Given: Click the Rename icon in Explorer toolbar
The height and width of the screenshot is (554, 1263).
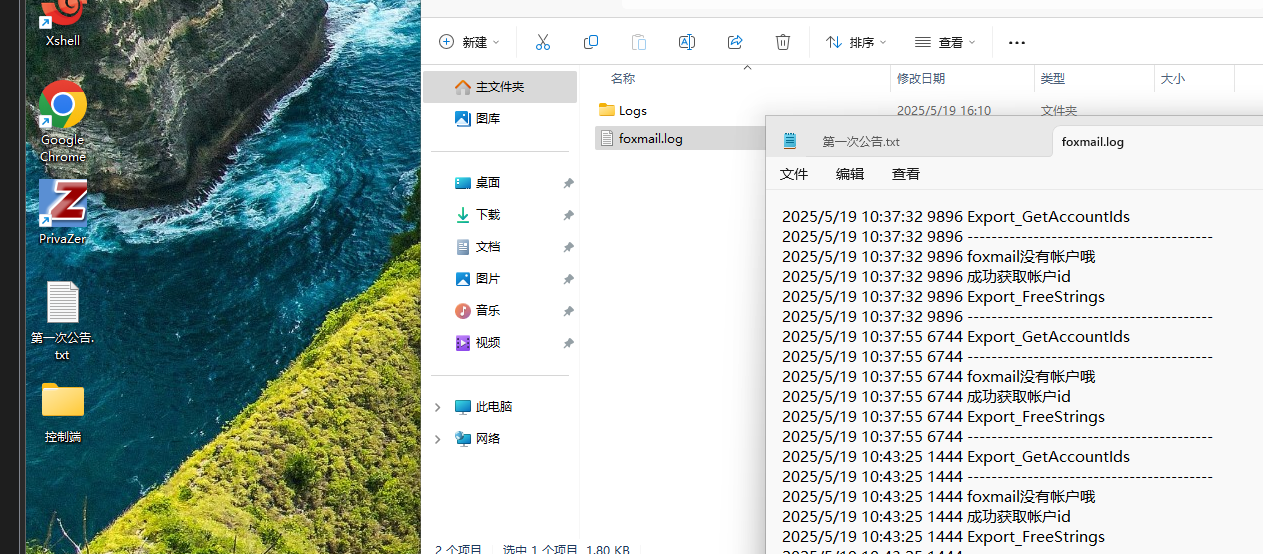Looking at the screenshot, I should click(x=687, y=42).
